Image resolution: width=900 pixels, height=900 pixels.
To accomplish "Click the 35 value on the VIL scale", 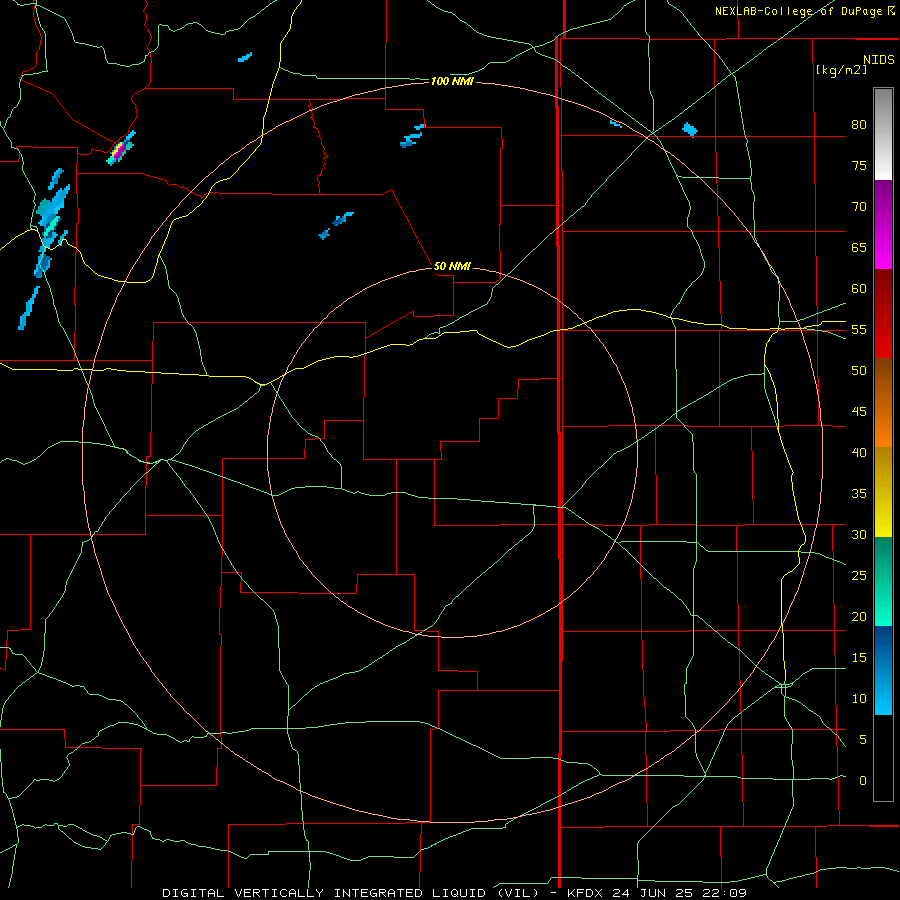I will (x=859, y=494).
